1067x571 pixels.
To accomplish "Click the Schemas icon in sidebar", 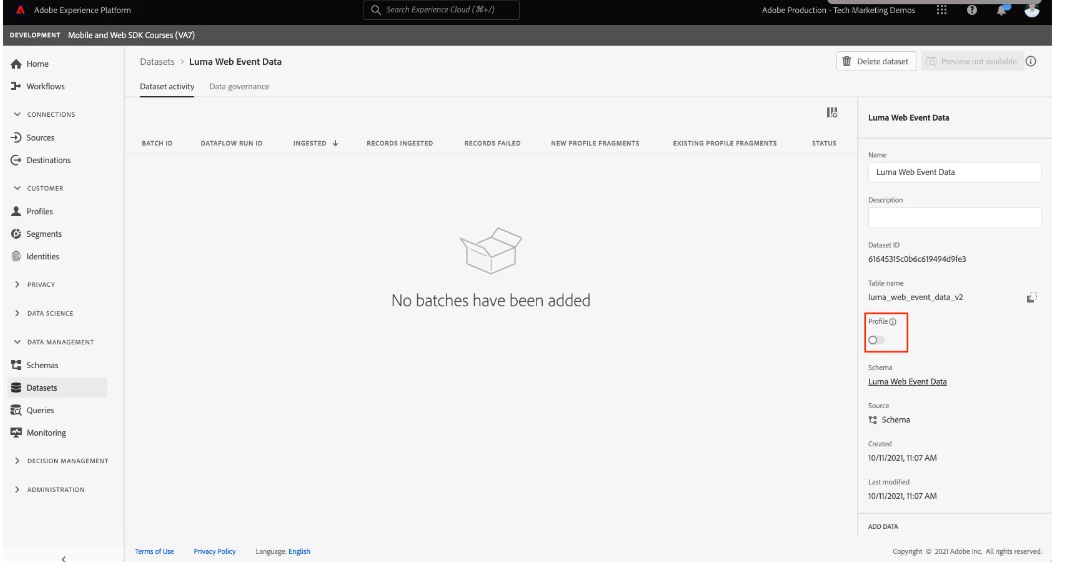I will 16,365.
